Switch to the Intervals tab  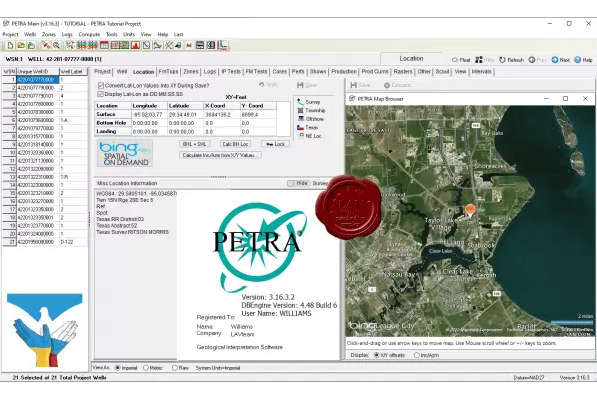(x=482, y=72)
